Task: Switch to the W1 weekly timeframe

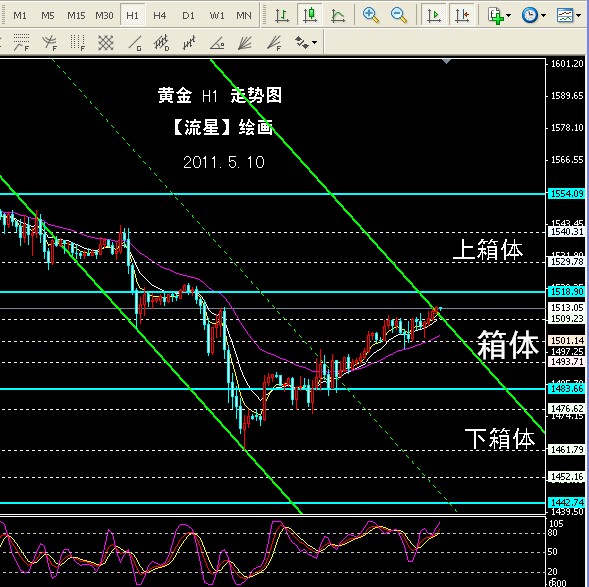Action: pyautogui.click(x=217, y=16)
